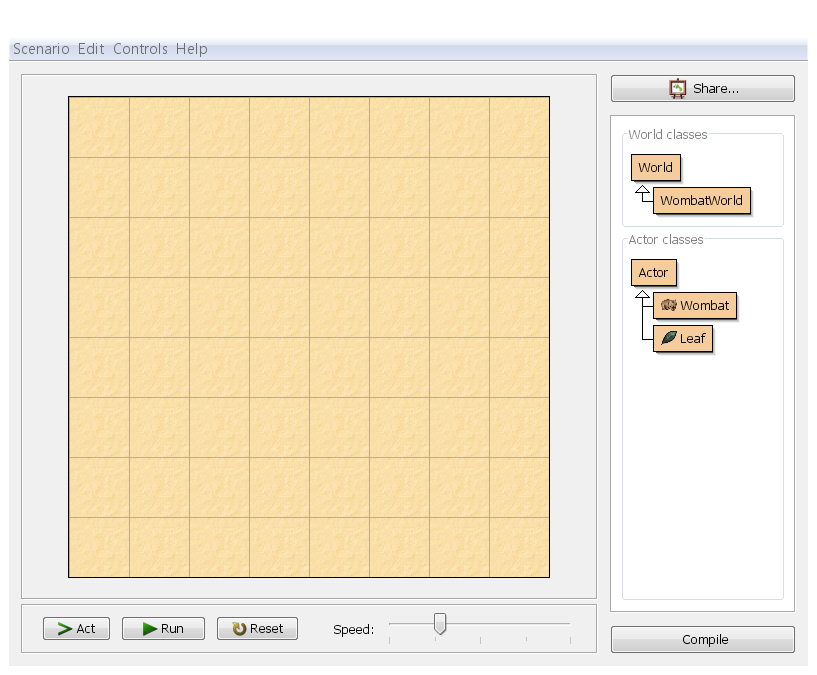Click the bottom-right cell of the world grid

(519, 547)
